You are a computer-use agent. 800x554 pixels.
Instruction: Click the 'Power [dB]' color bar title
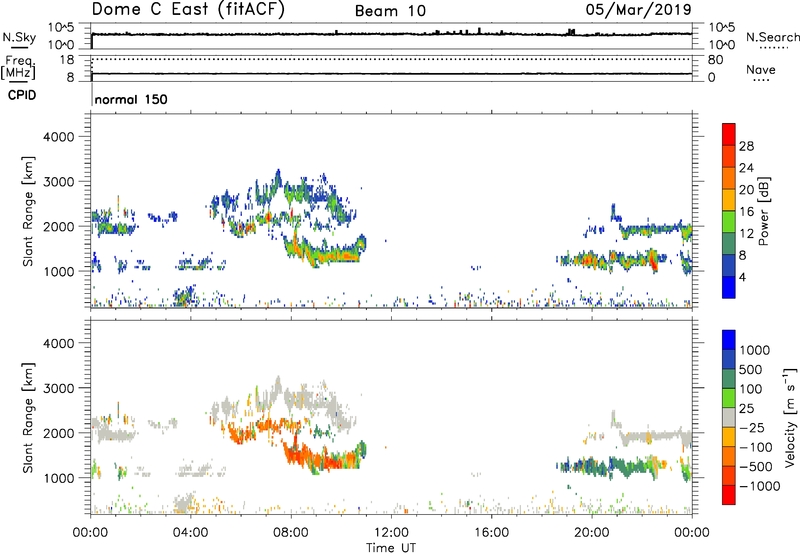pyautogui.click(x=763, y=211)
